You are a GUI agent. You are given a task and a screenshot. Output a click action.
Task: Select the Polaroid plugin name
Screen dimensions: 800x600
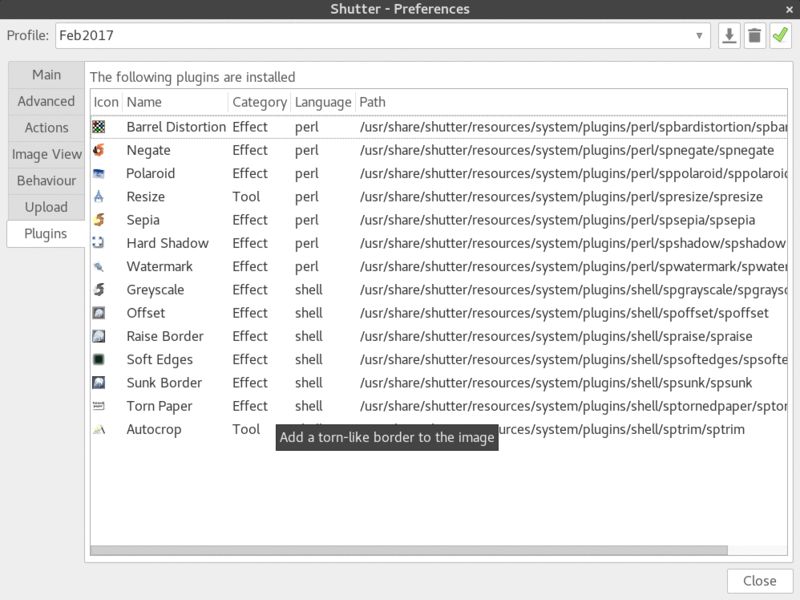point(151,173)
